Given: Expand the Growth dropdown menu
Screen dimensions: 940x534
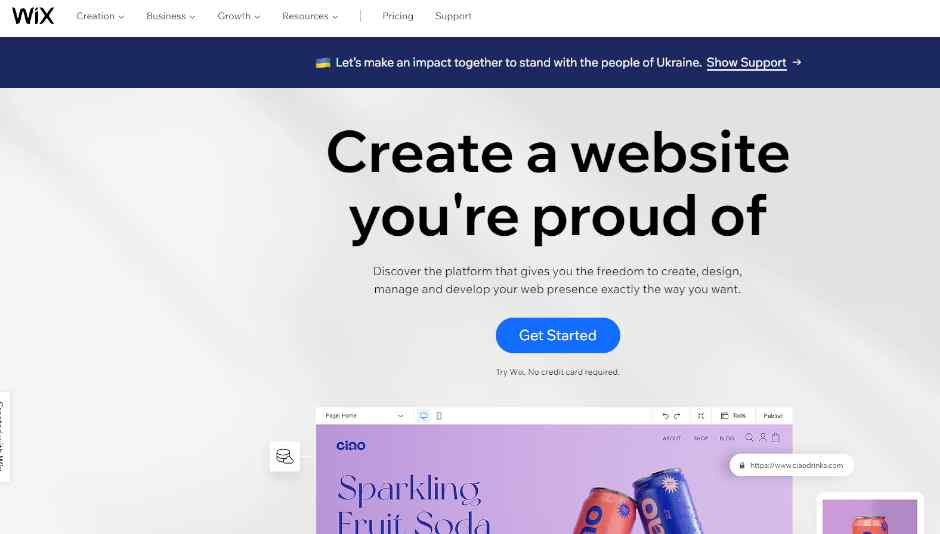Looking at the screenshot, I should pos(239,16).
